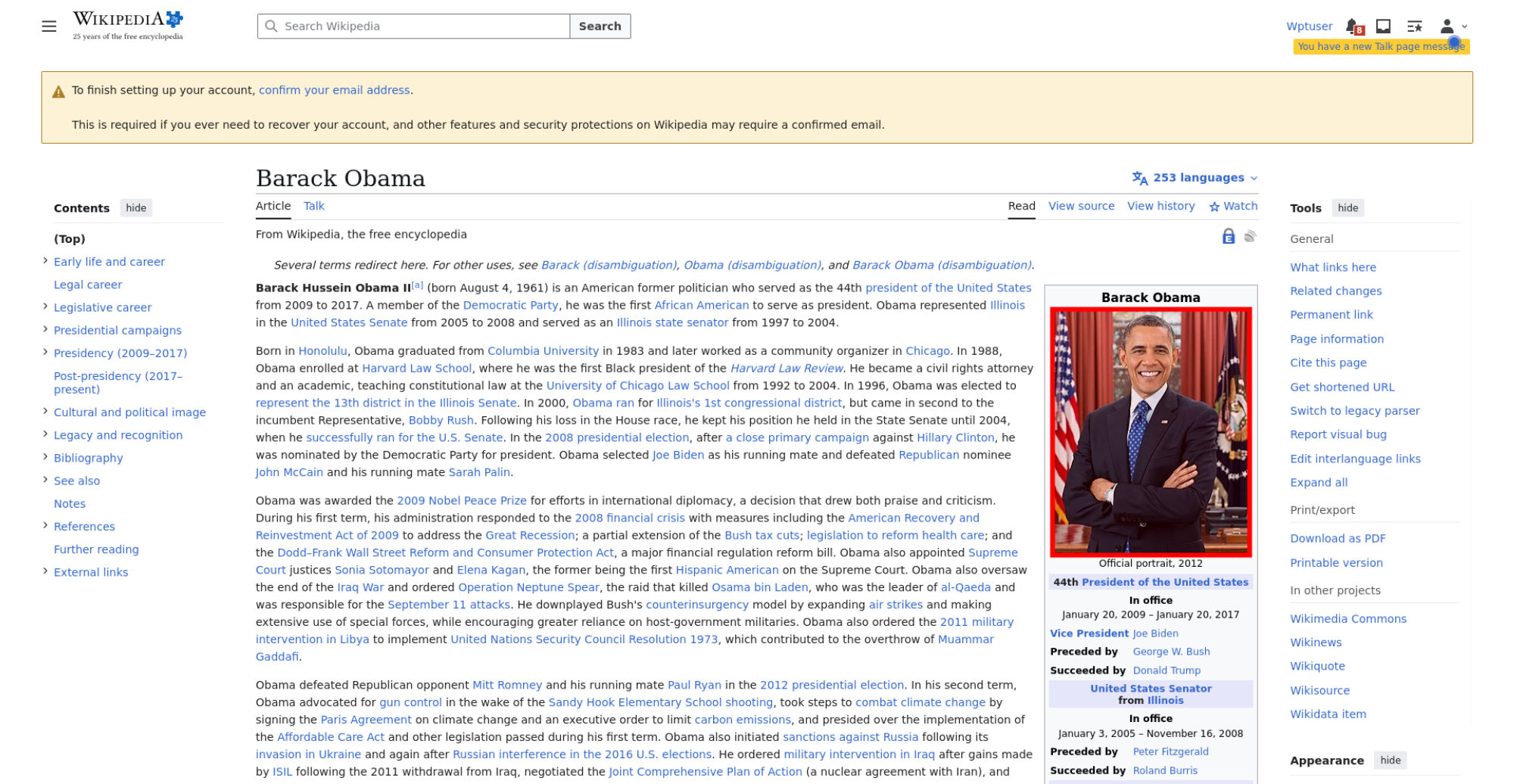
Task: Go to Notes in Contents
Action: click(70, 504)
